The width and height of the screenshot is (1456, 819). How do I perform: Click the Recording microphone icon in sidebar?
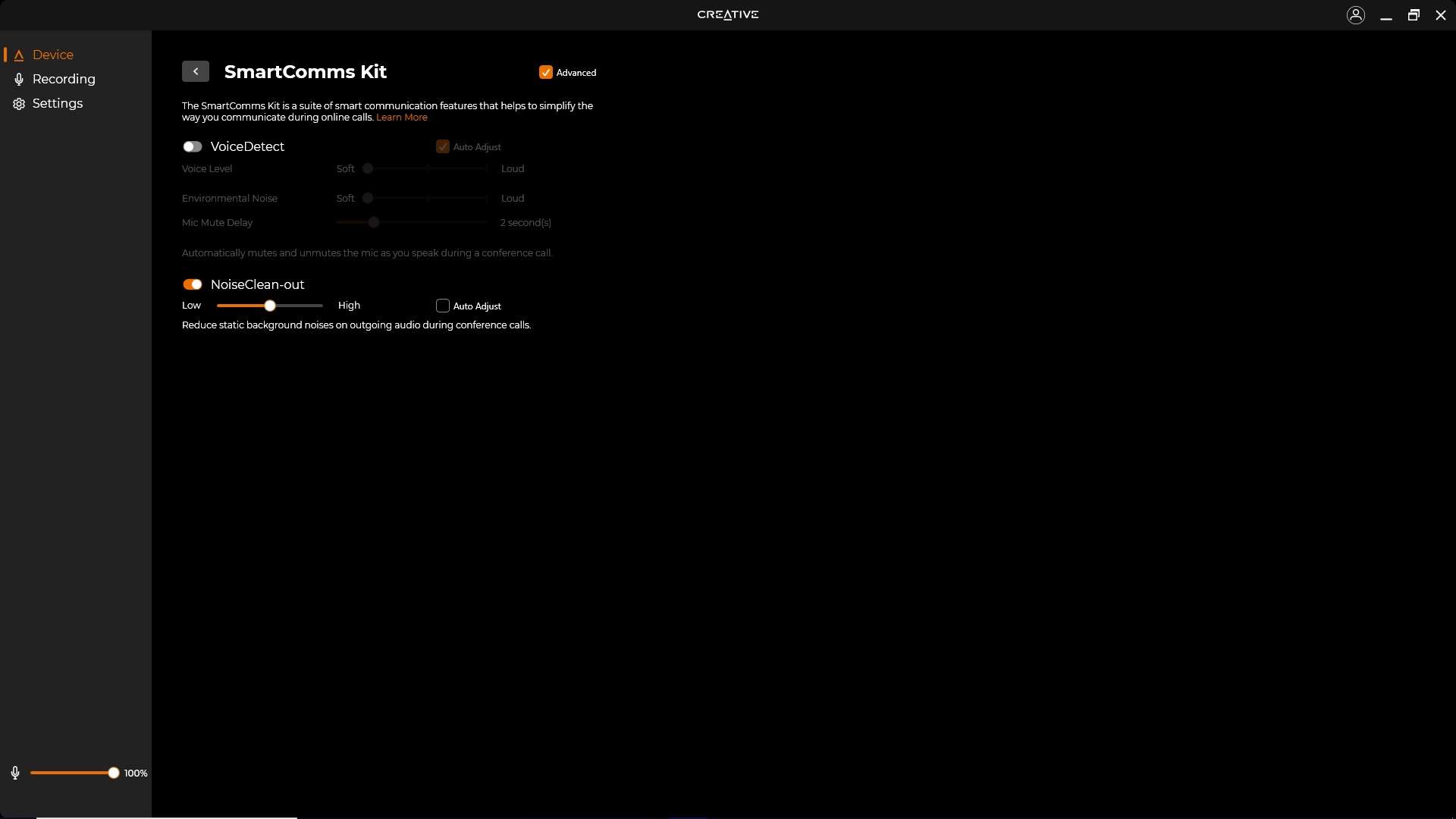pos(19,80)
